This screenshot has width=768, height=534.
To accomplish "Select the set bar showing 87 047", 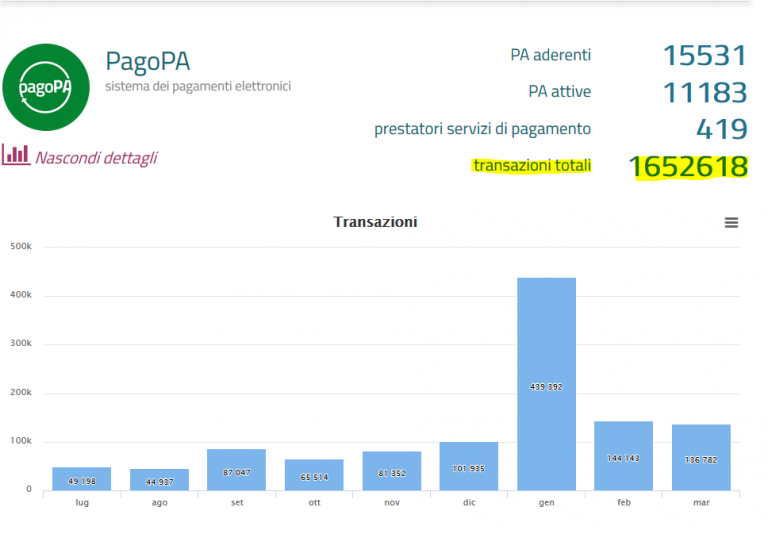I will tap(237, 470).
